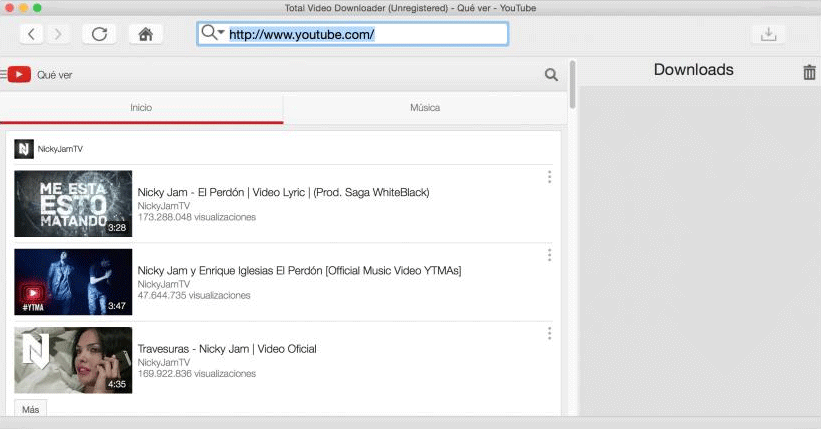Screen dimensions: 821x429
Task: Play the Travesuras video thumbnail
Action: (x=73, y=360)
